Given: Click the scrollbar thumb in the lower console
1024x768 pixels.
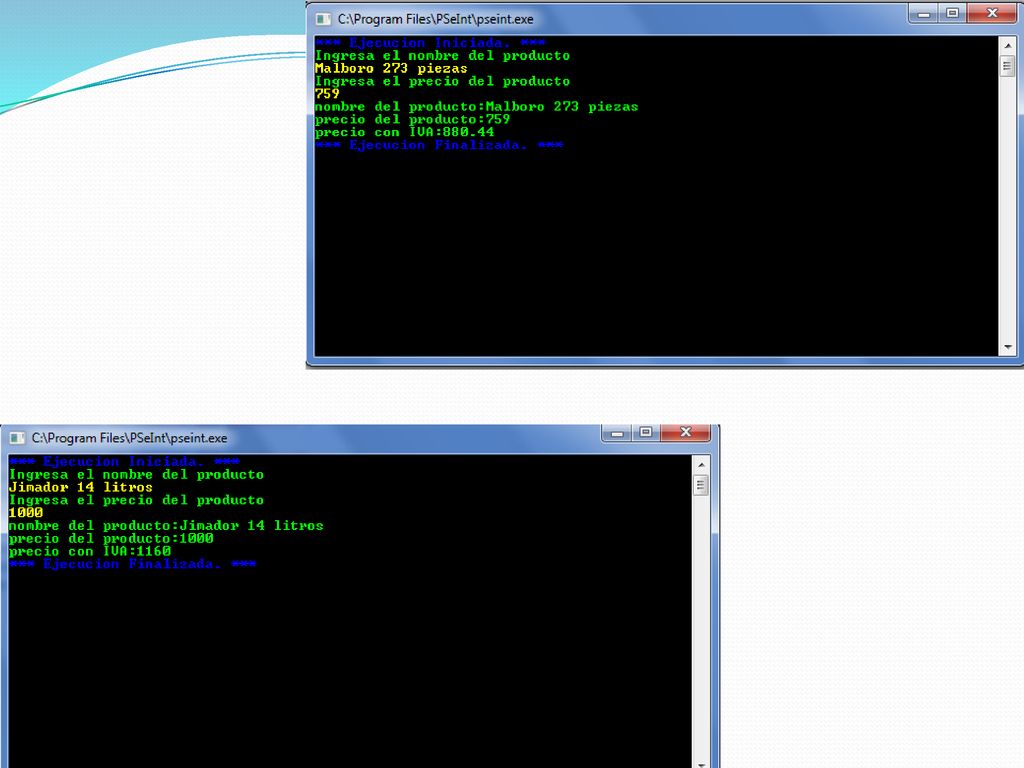Looking at the screenshot, I should click(x=701, y=485).
